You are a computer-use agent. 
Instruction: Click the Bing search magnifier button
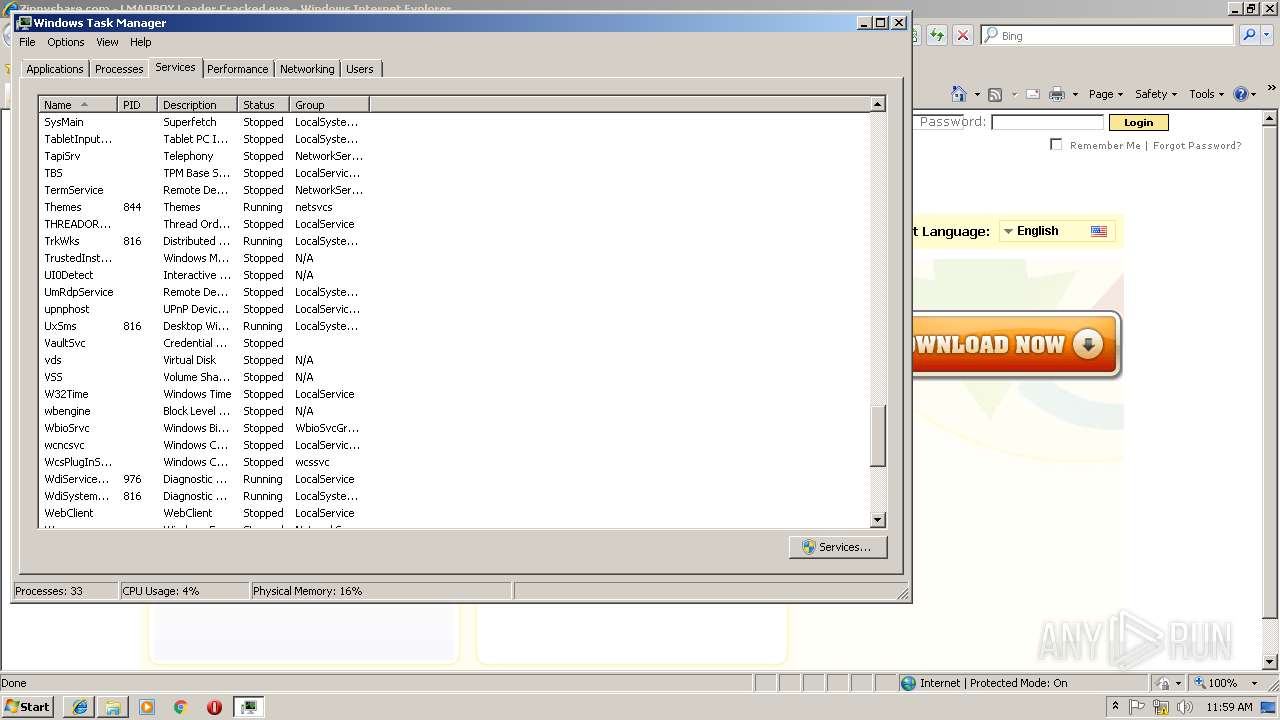coord(1249,35)
